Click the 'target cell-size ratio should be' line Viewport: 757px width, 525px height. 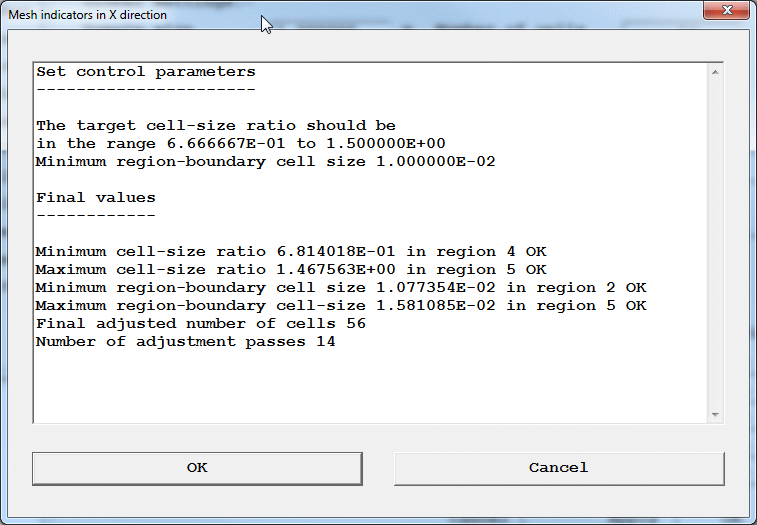(216, 126)
